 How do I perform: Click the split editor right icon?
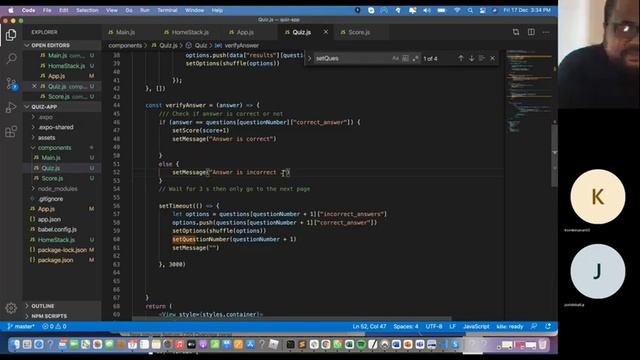tap(531, 32)
